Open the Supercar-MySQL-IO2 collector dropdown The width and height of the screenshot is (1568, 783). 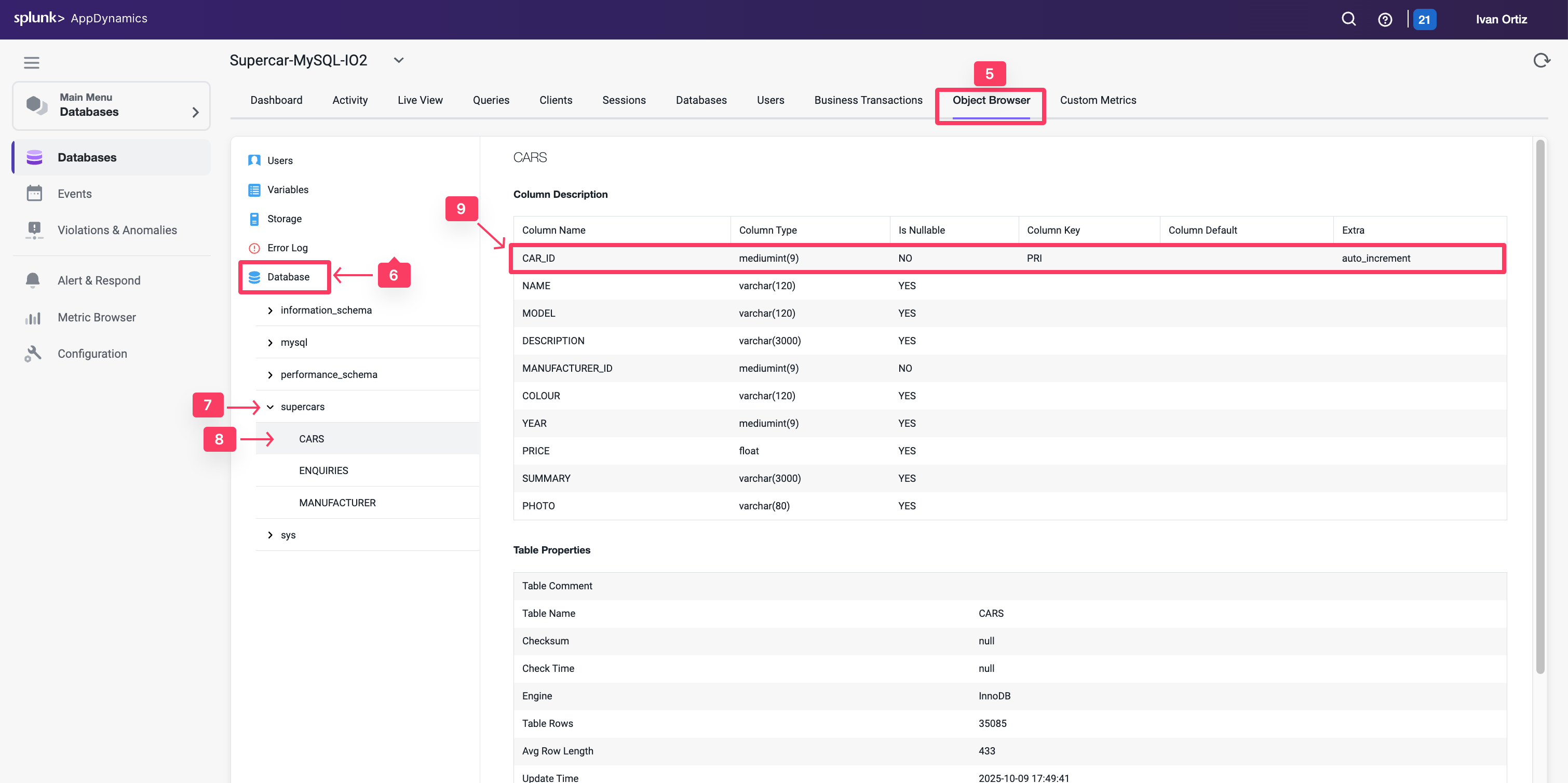click(399, 60)
